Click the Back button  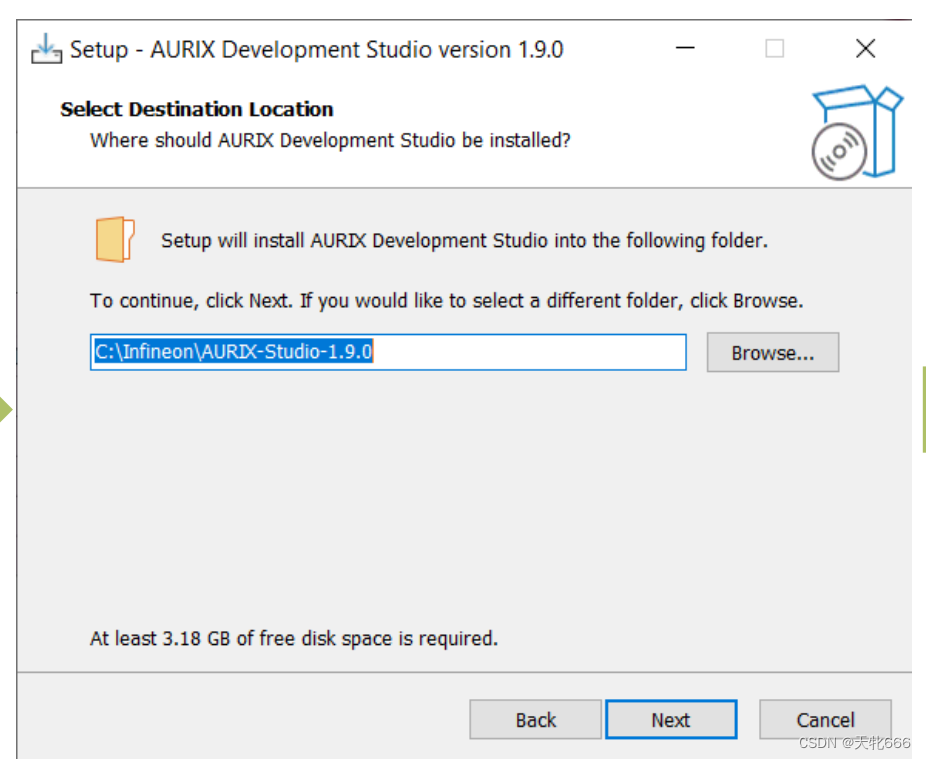point(535,719)
